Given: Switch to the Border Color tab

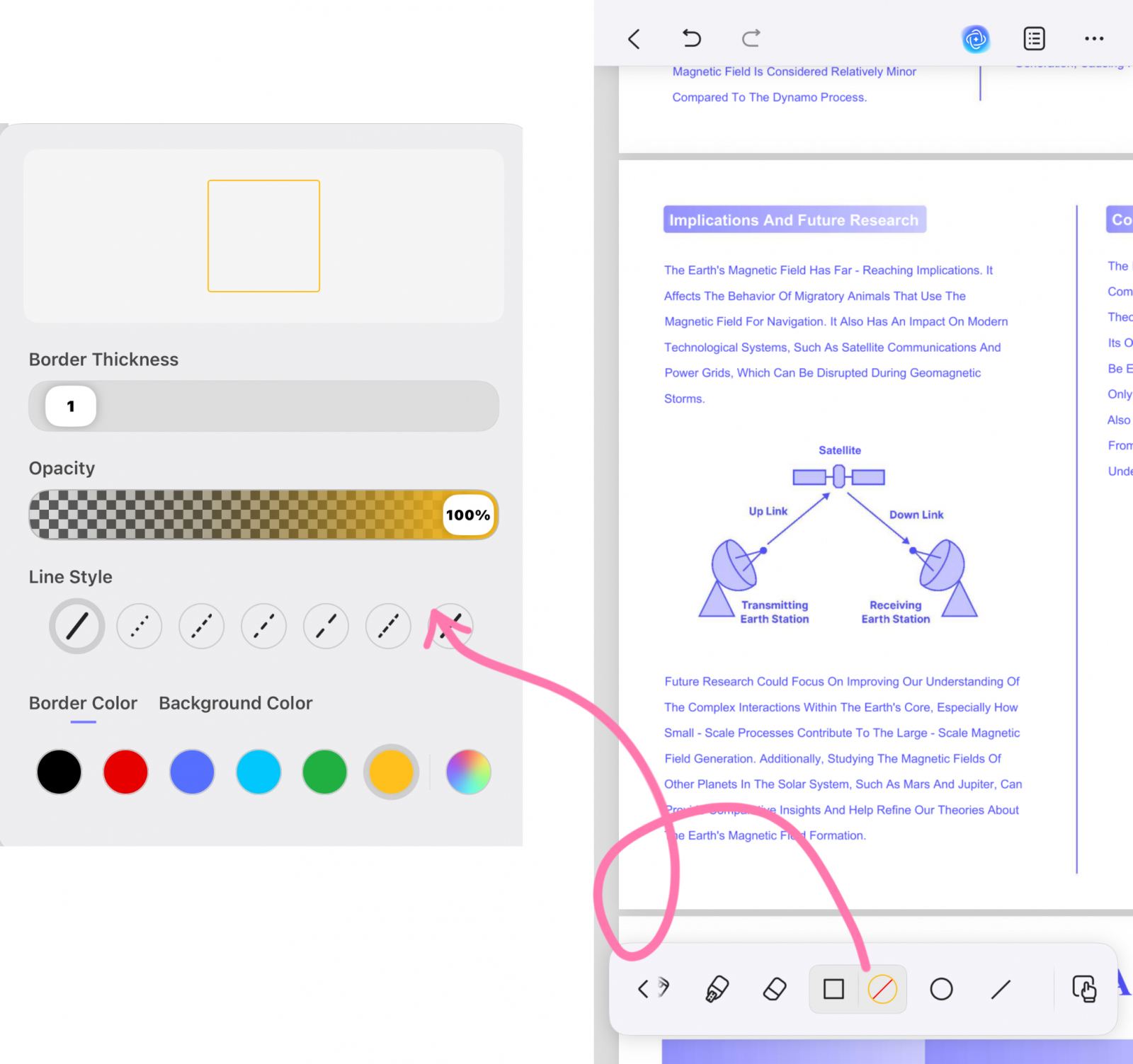Looking at the screenshot, I should point(83,703).
